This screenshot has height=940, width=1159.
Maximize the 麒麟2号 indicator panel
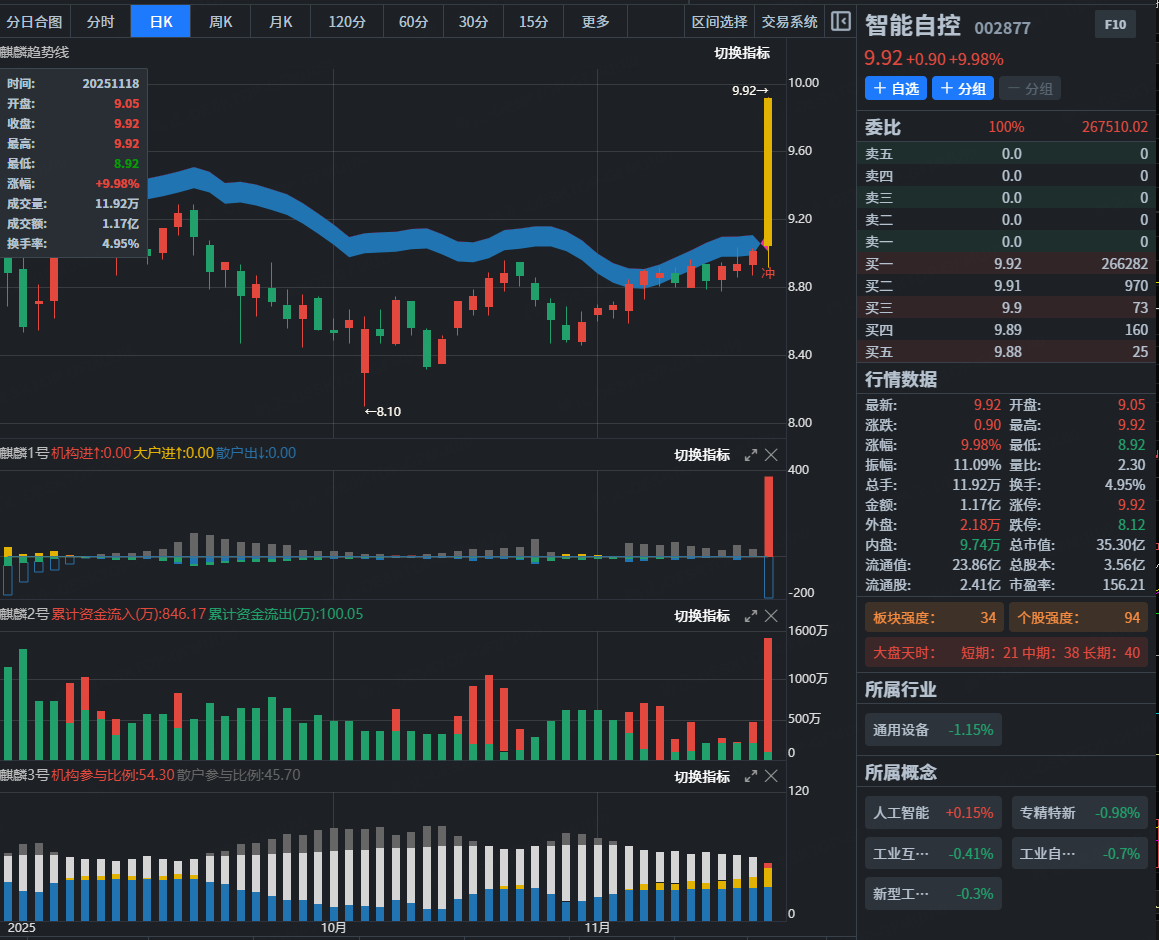click(x=751, y=616)
